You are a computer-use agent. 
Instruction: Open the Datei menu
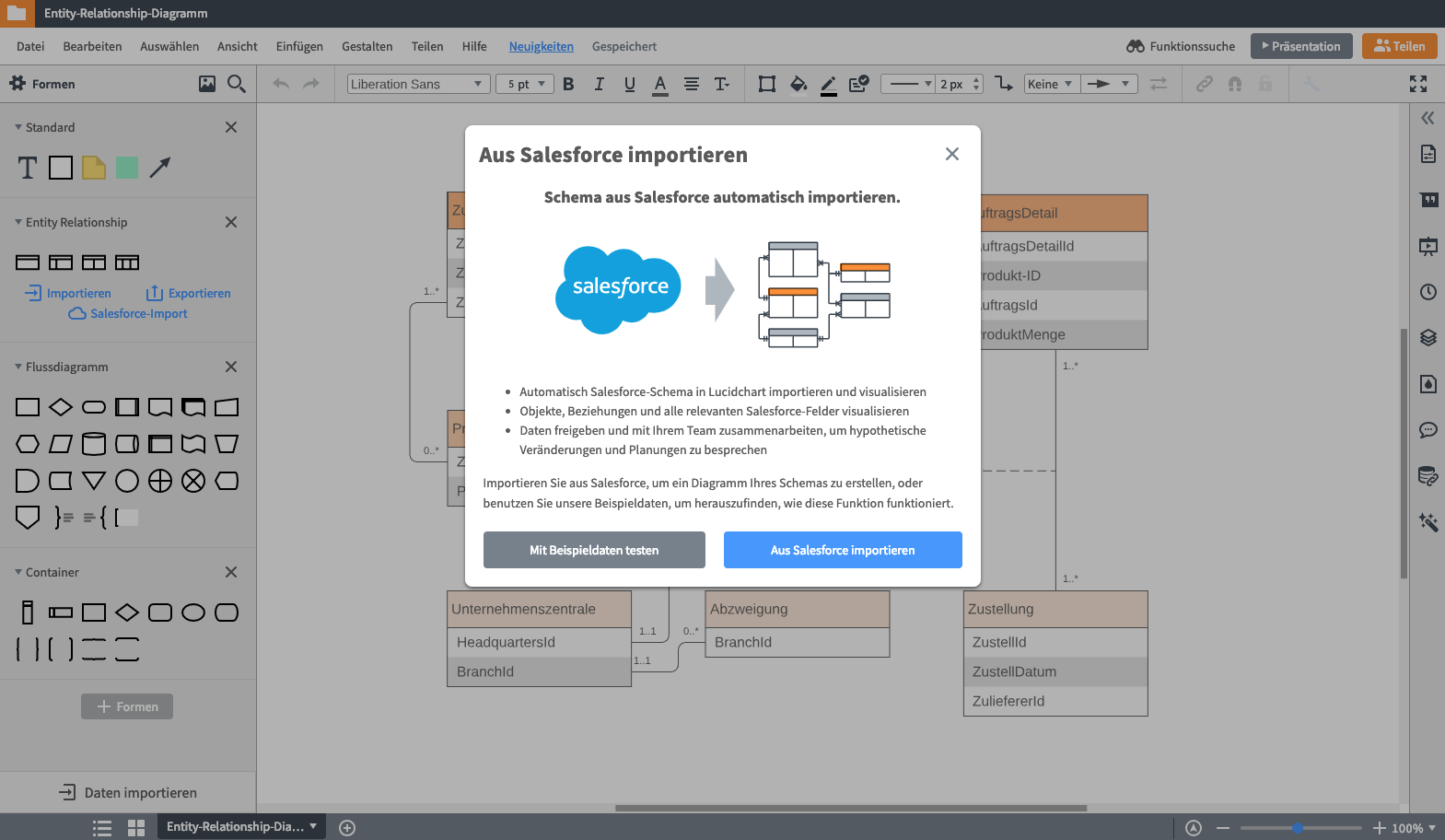[x=30, y=46]
